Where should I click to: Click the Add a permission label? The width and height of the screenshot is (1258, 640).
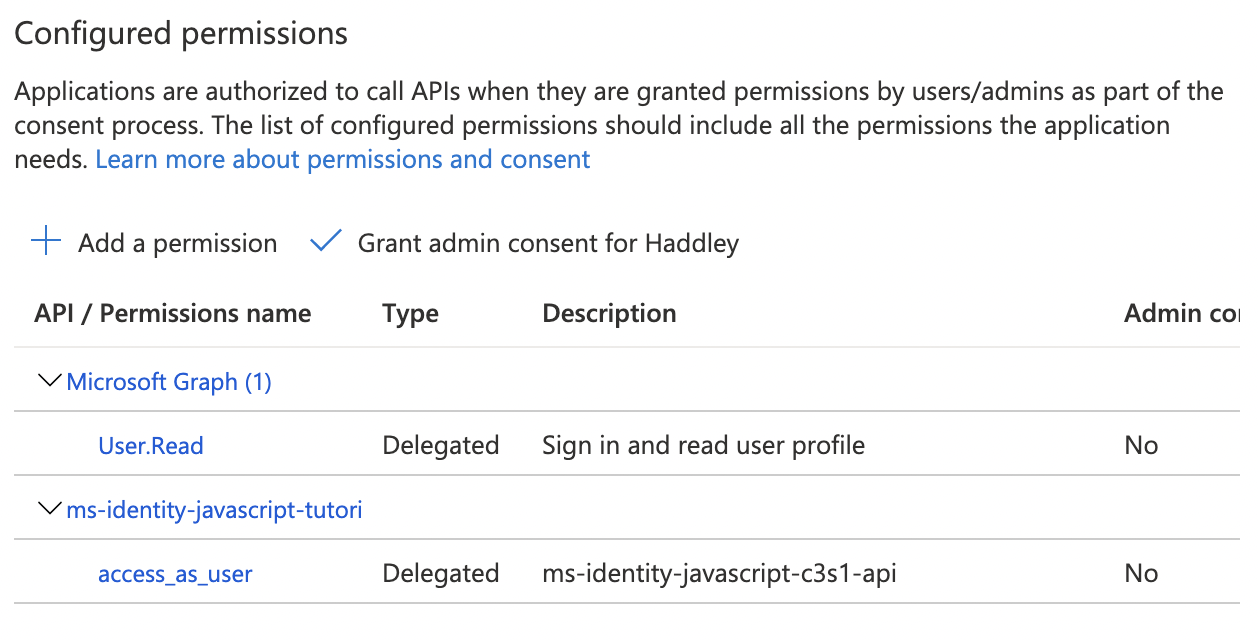tap(177, 243)
